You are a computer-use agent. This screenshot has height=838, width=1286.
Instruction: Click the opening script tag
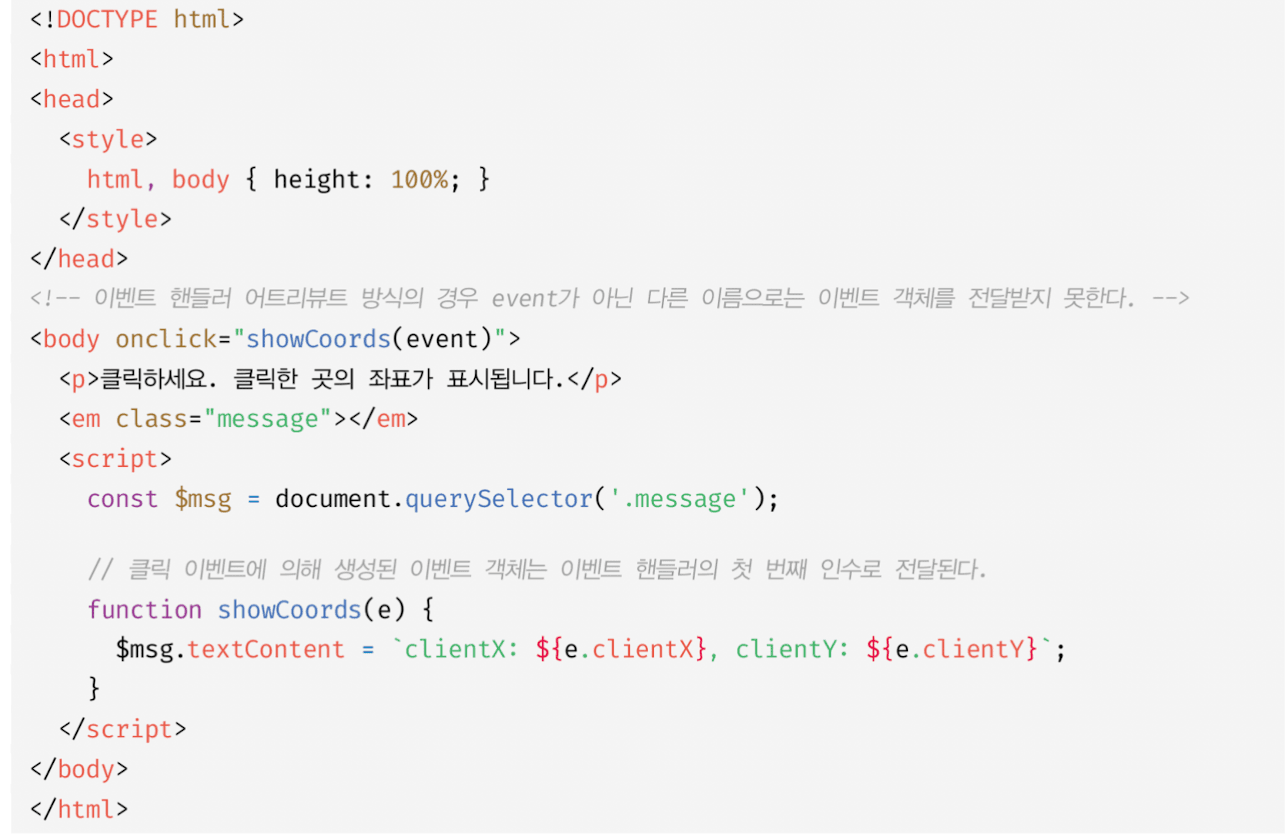coord(115,459)
